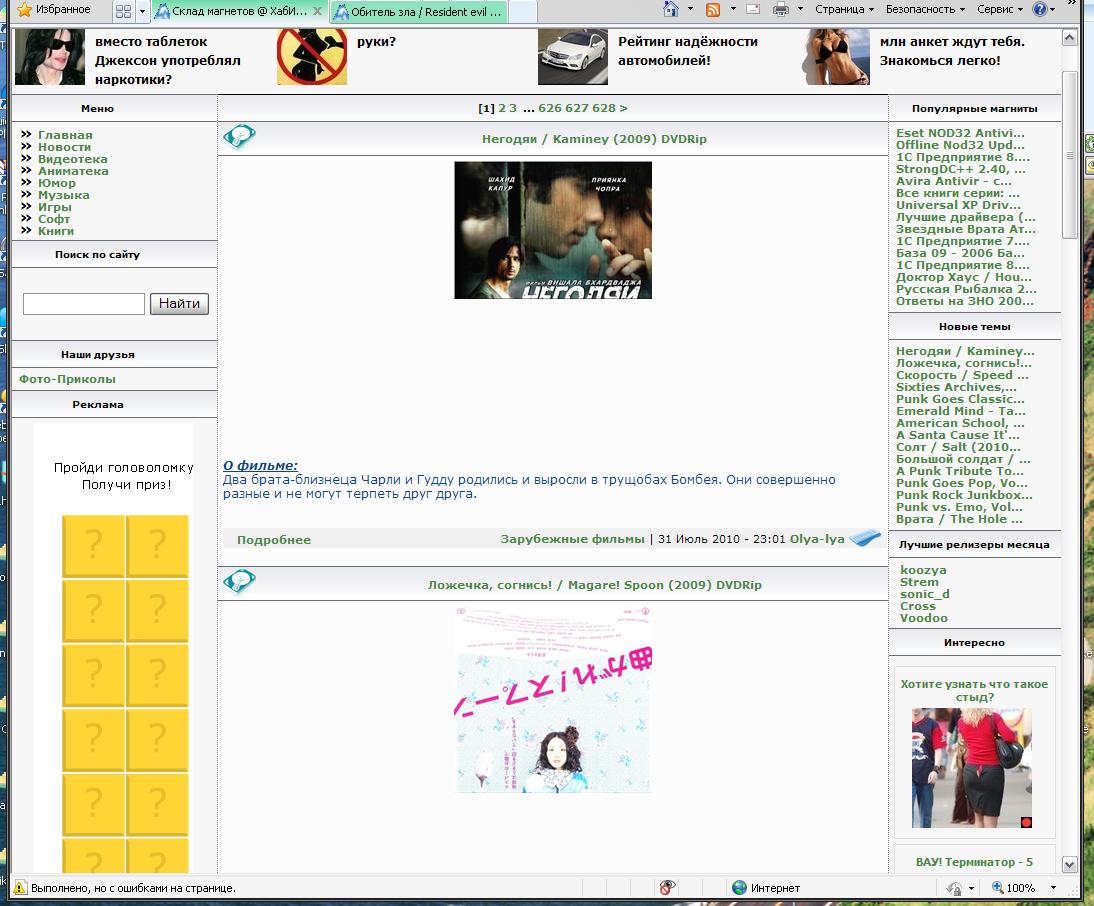
Task: Click the Найти search button
Action: pos(179,303)
